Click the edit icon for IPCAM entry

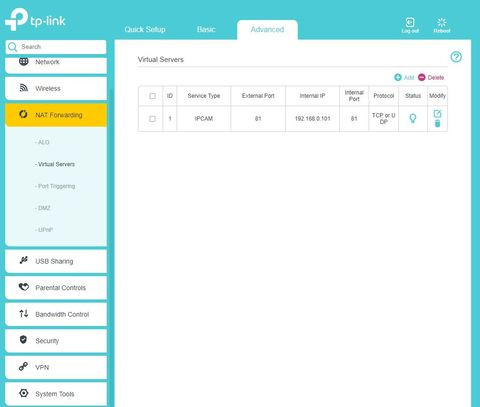click(437, 114)
